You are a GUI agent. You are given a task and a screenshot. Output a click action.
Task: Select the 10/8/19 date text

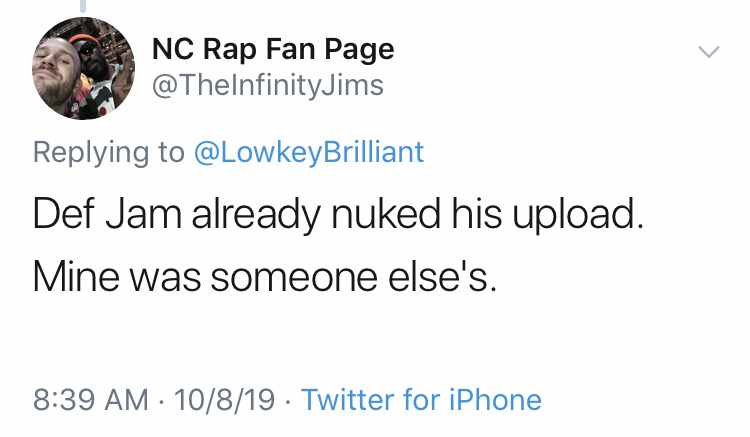222,400
